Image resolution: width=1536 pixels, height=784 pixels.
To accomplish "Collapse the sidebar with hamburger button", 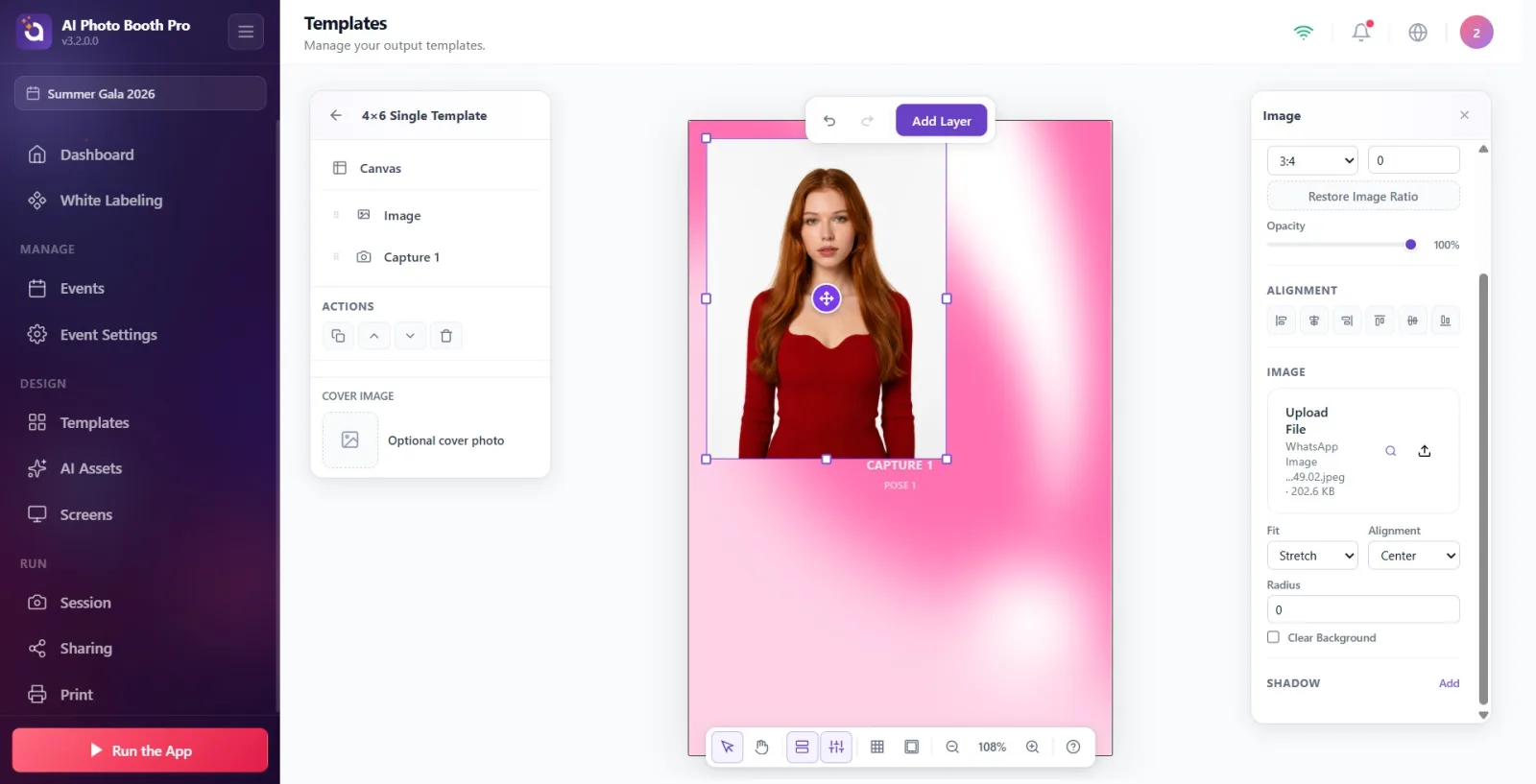I will coord(246,32).
